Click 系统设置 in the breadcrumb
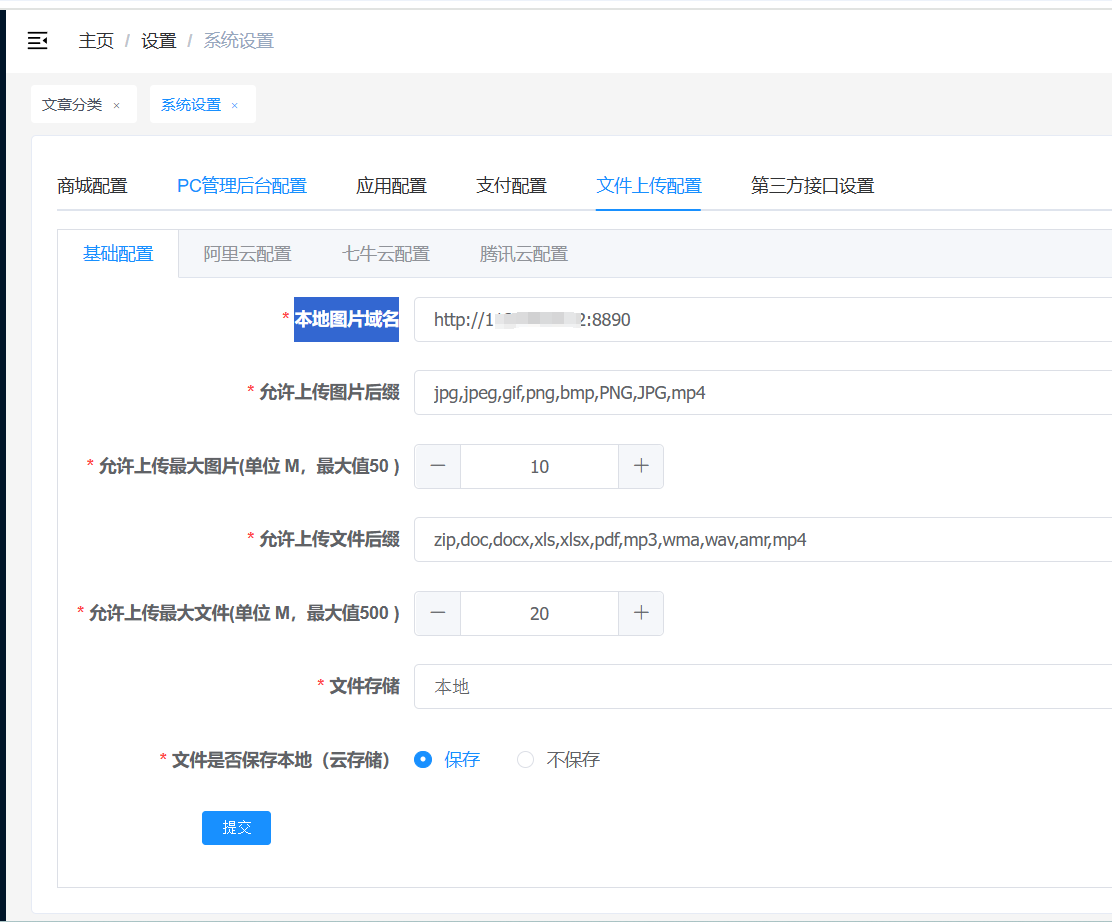This screenshot has width=1112, height=922. click(x=239, y=40)
